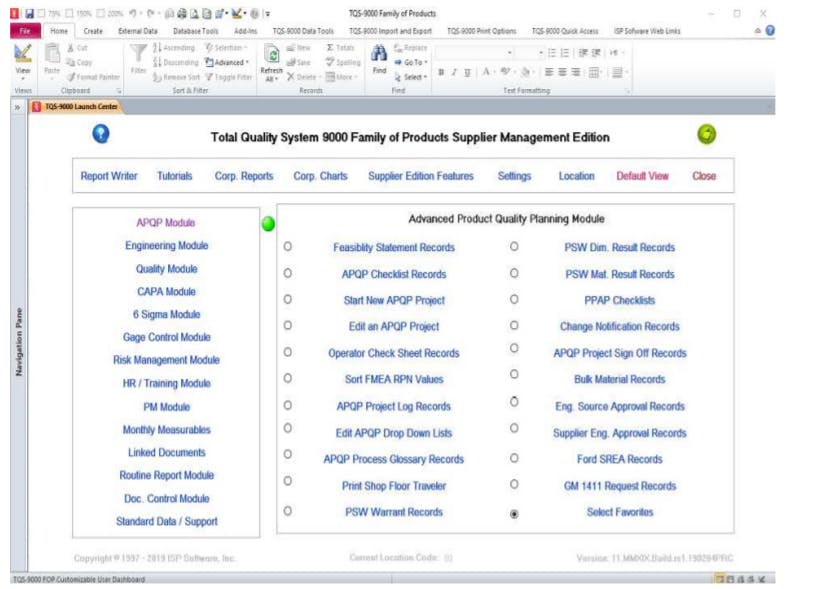Open the Refresh All dropdown
This screenshot has width=823, height=589.
tap(271, 75)
